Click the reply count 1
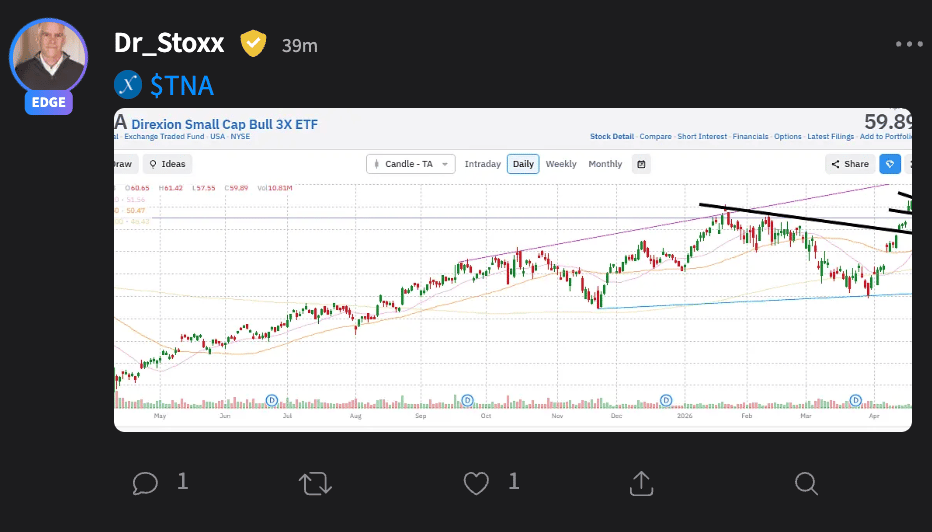Screen dimensions: 932x532 (182, 481)
